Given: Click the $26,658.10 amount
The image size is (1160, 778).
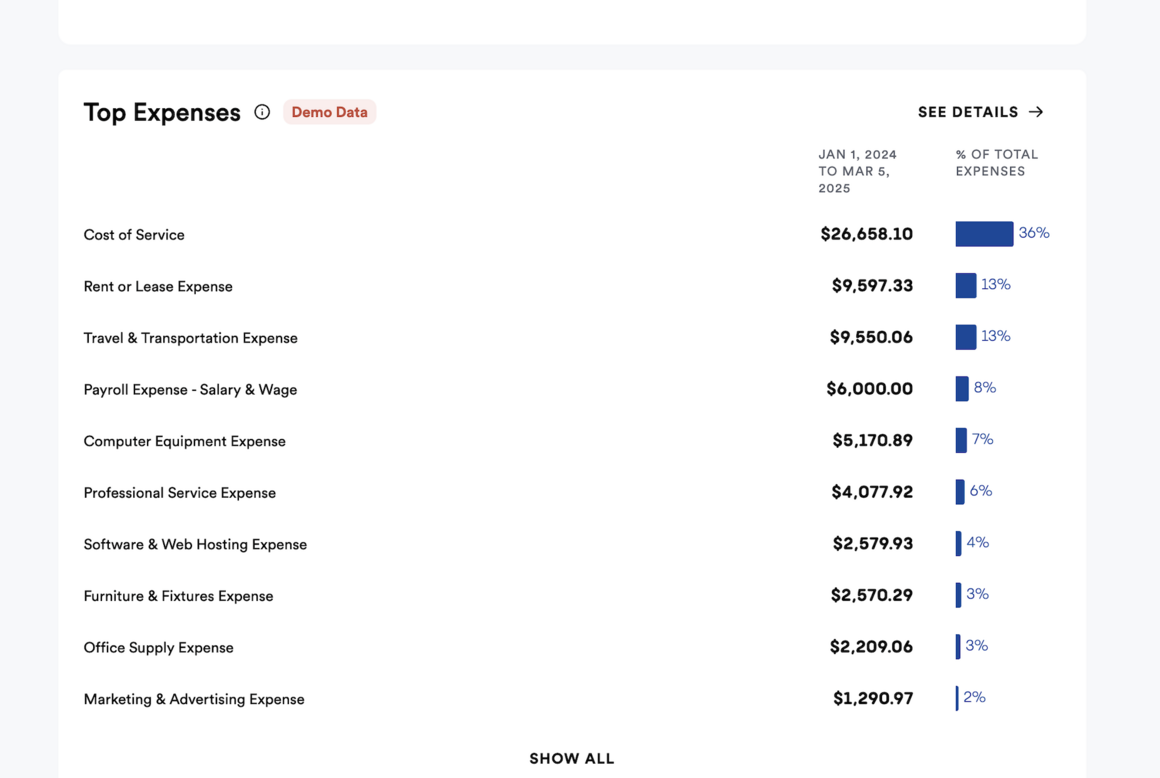Looking at the screenshot, I should (866, 234).
